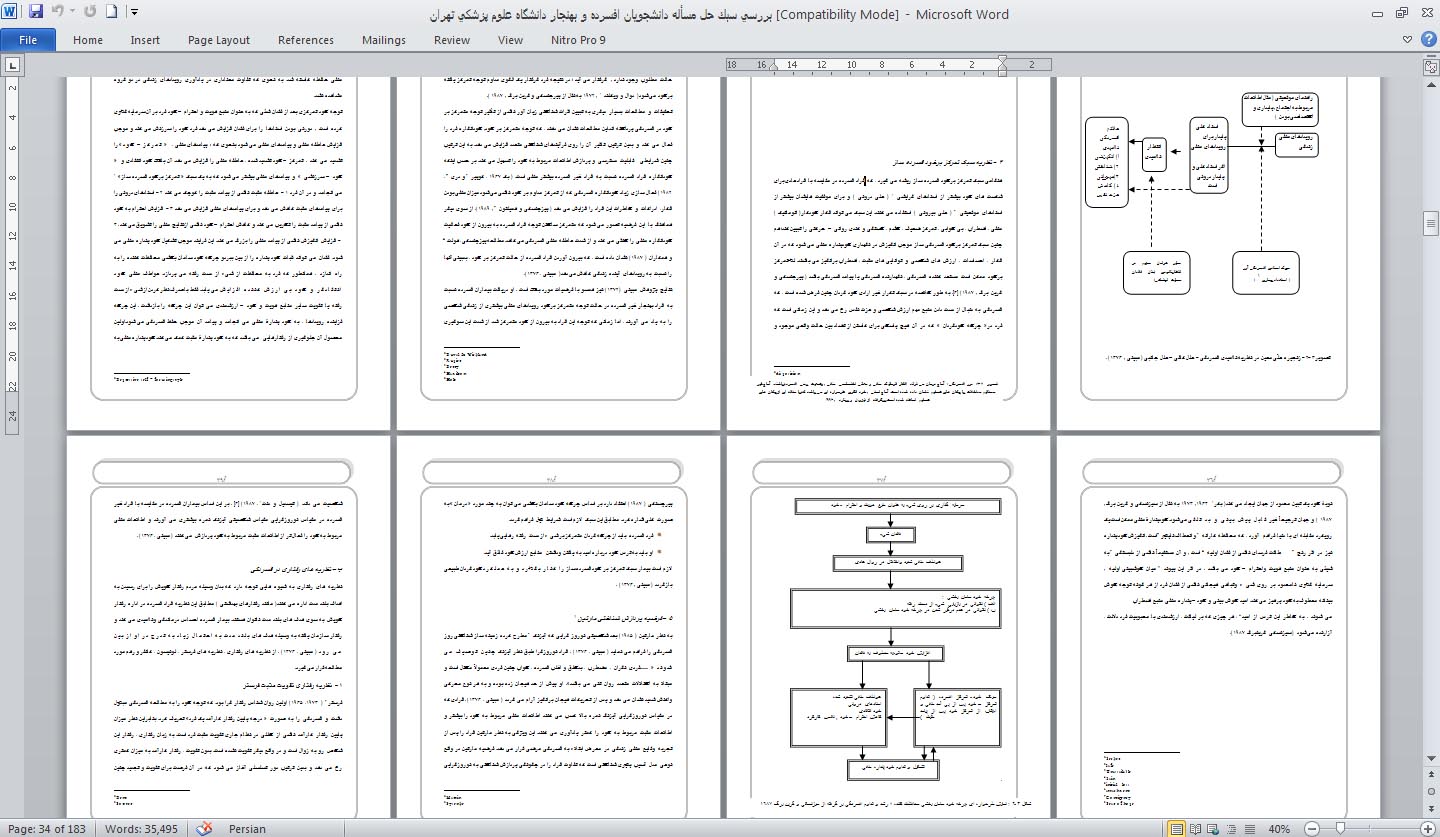
Task: Click the Words: 35,495 word count button
Action: pos(142,828)
